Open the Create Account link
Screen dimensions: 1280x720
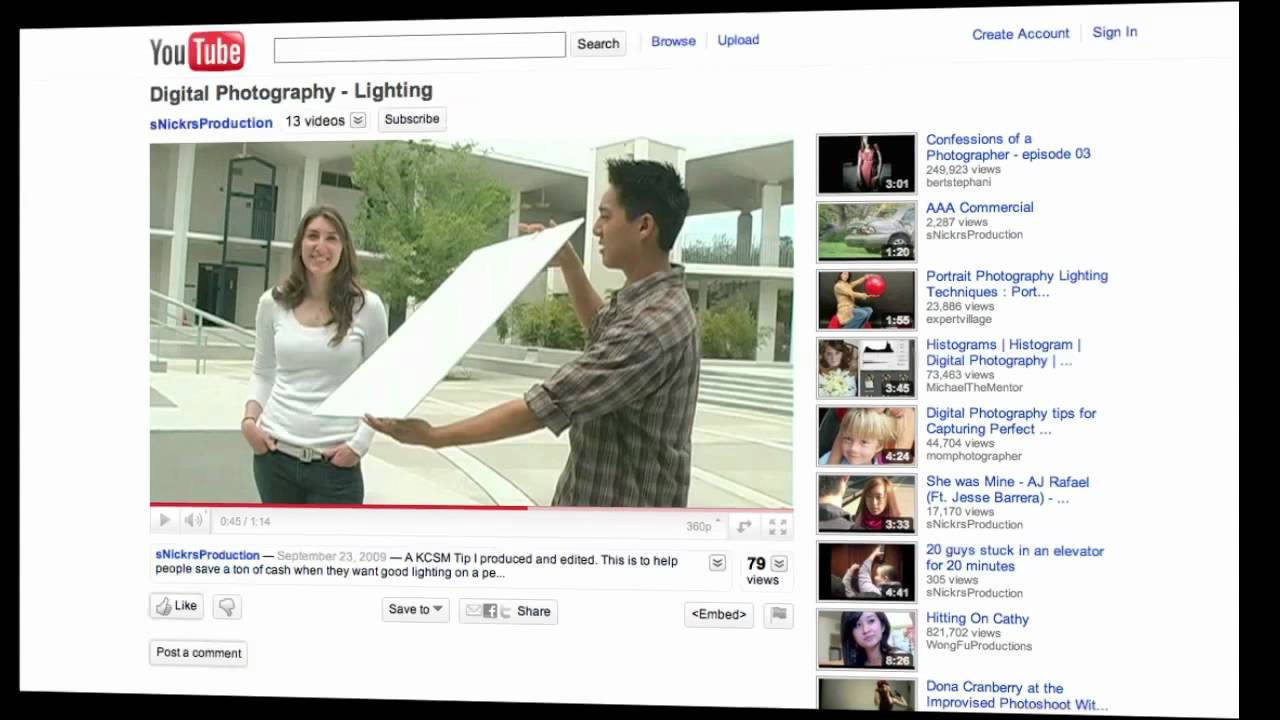[x=1021, y=34]
